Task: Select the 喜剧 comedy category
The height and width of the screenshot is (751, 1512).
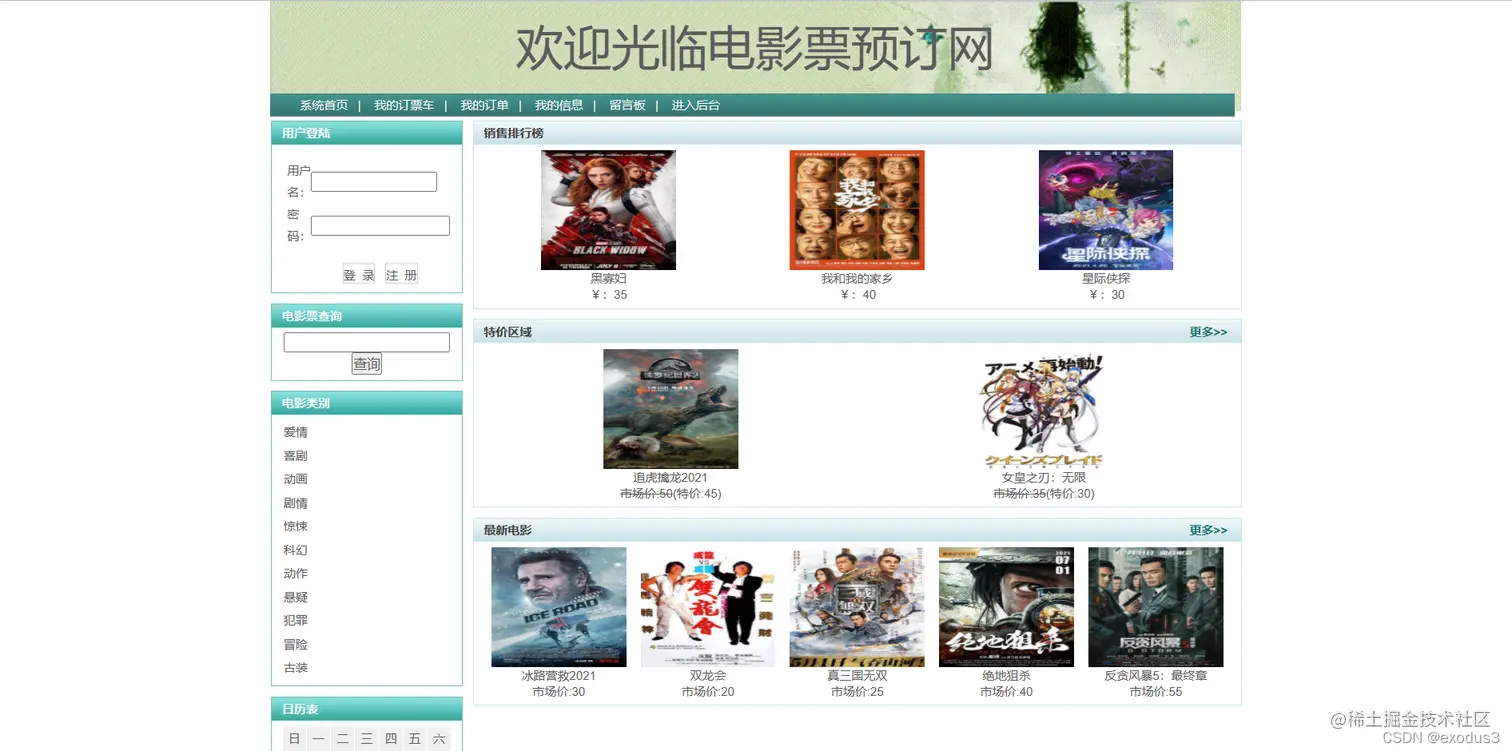Action: [x=296, y=455]
